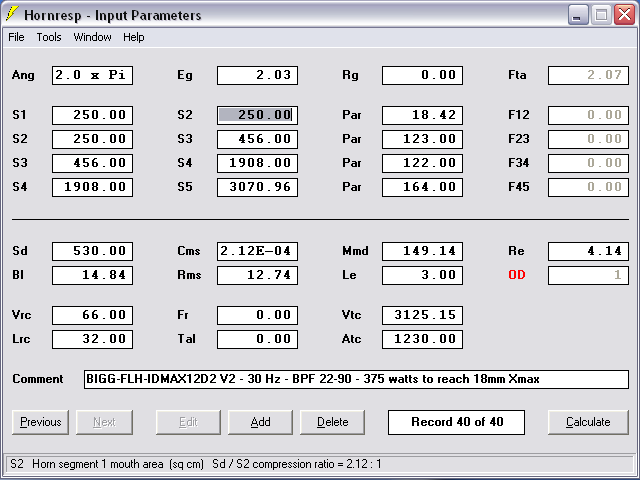Minimize the Hornresp window
This screenshot has height=480, width=640.
pyautogui.click(x=578, y=15)
